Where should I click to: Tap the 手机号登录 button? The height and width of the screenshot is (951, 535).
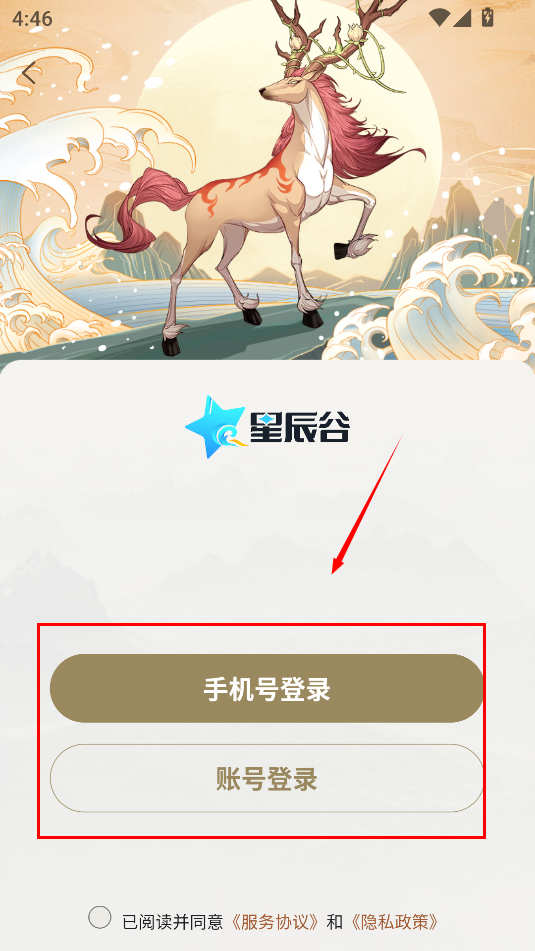267,688
